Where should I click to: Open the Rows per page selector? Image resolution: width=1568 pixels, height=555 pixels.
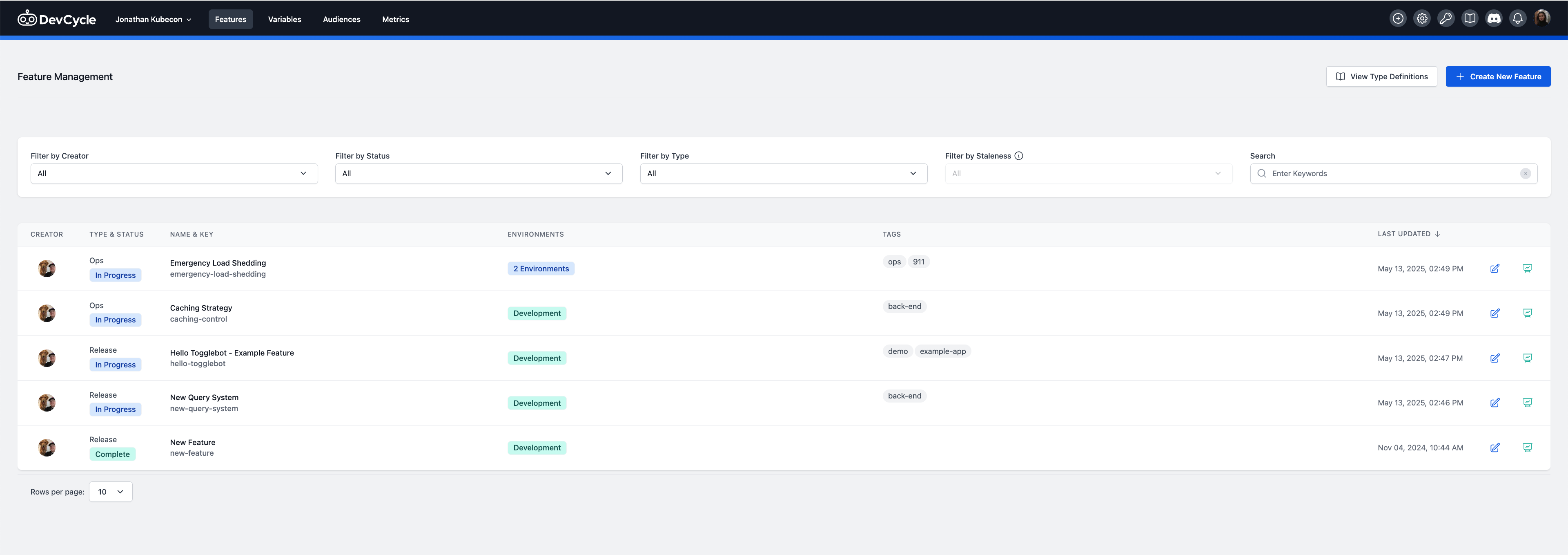pos(110,492)
